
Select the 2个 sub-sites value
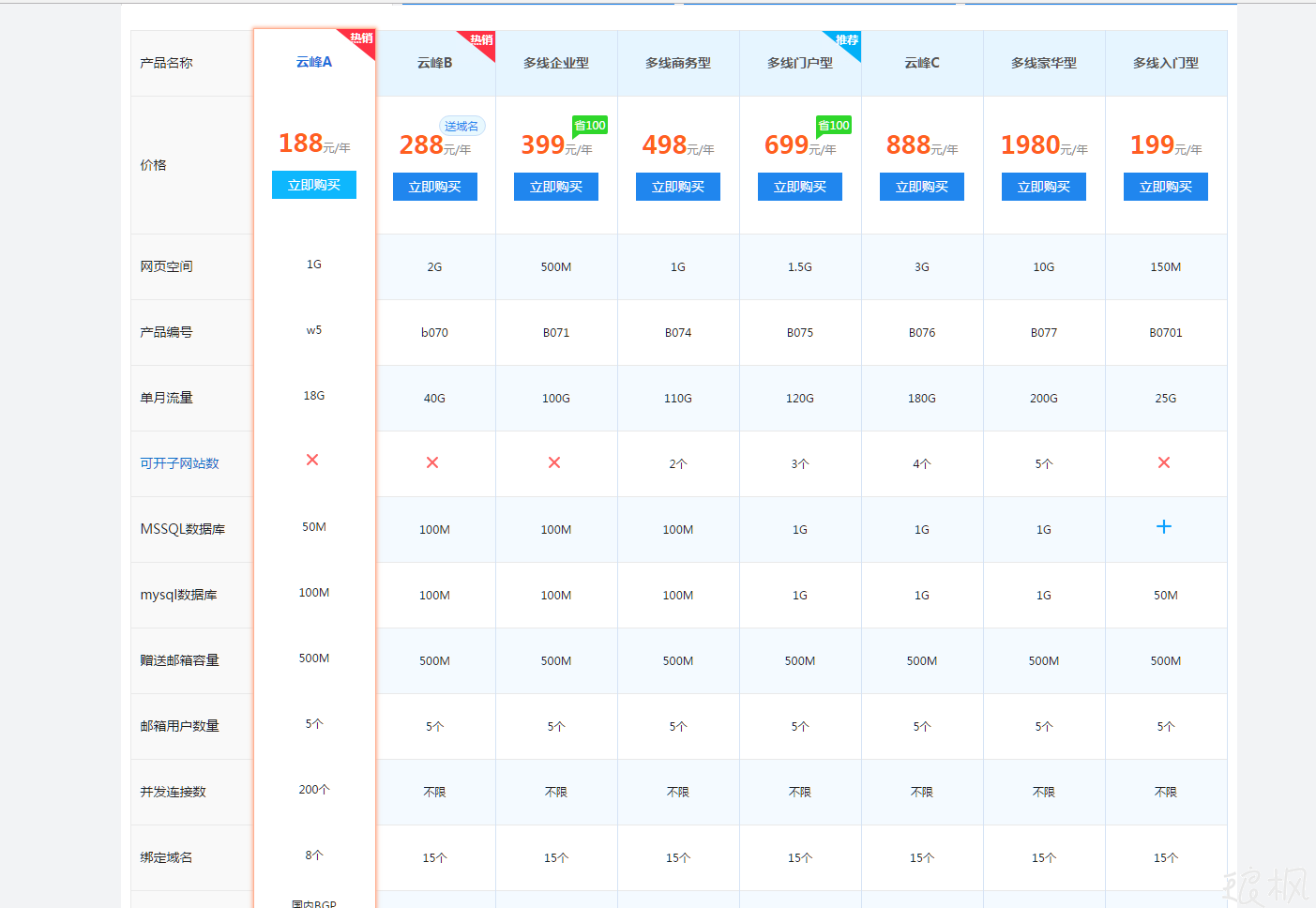[678, 464]
